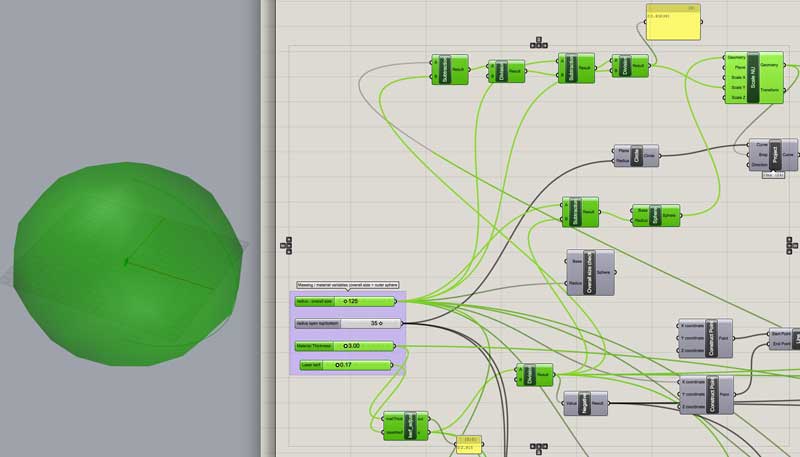Screen dimensions: 800x457
Task: Select the large yellow panel at top
Action: [x=673, y=22]
